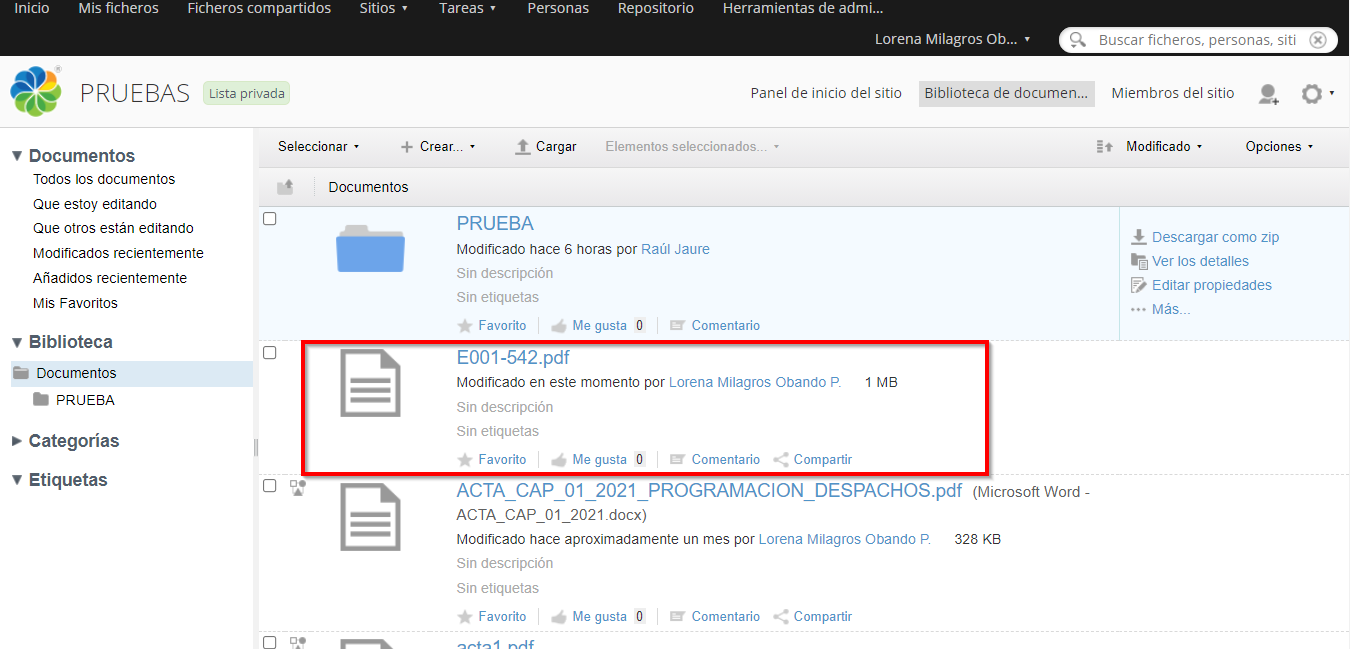The height and width of the screenshot is (649, 1350).
Task: Open the Sitios menu
Action: pos(384,8)
